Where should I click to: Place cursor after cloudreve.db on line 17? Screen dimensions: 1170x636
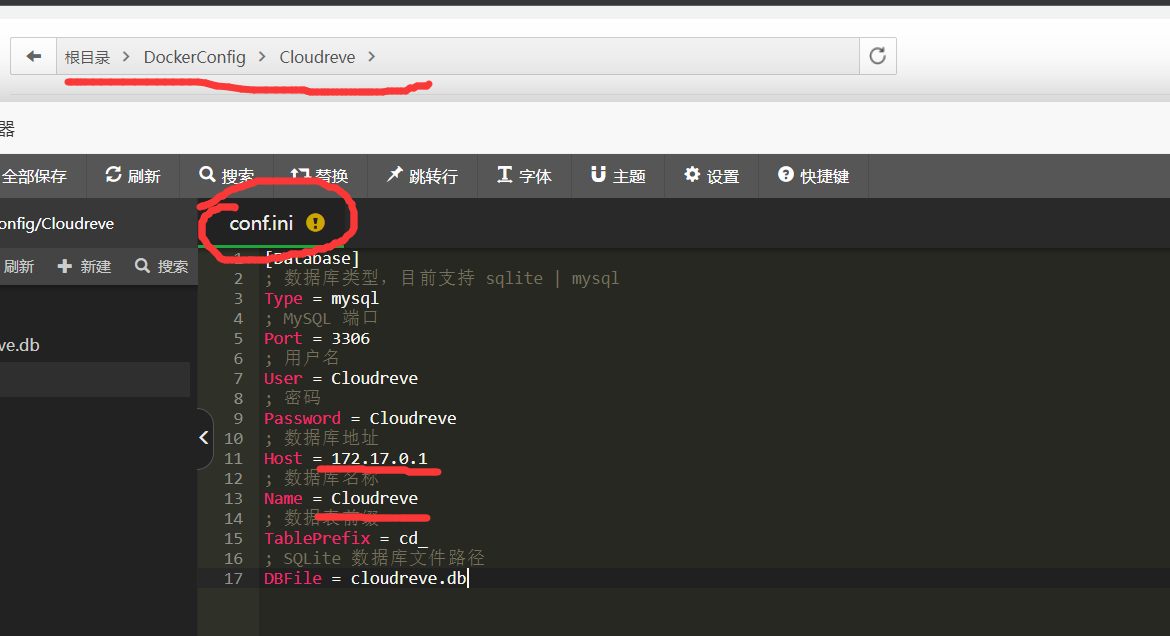(468, 579)
